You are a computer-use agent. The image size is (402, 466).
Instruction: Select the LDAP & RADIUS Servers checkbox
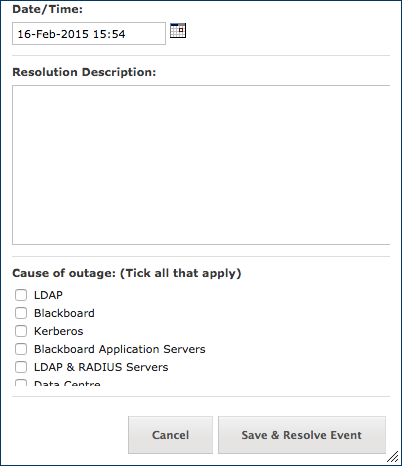coord(21,367)
